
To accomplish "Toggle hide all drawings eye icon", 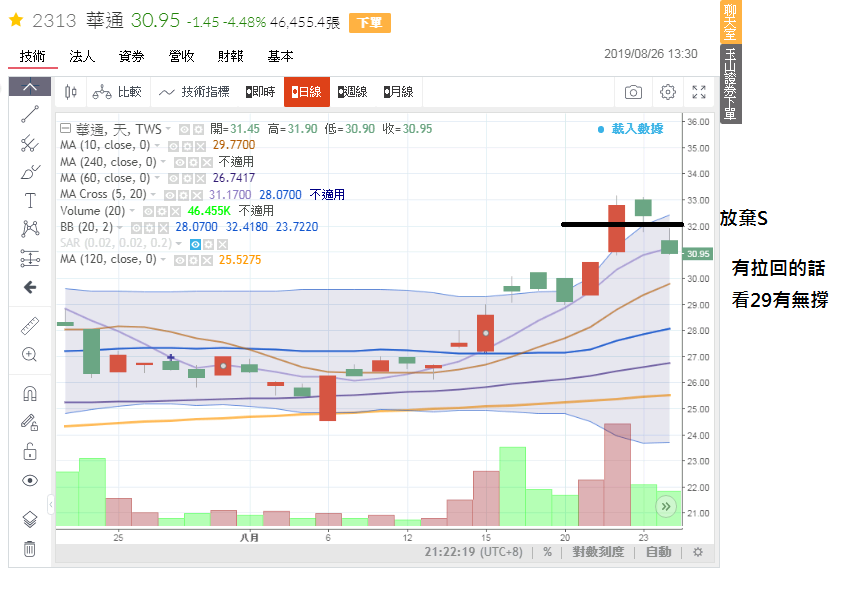I will [30, 481].
